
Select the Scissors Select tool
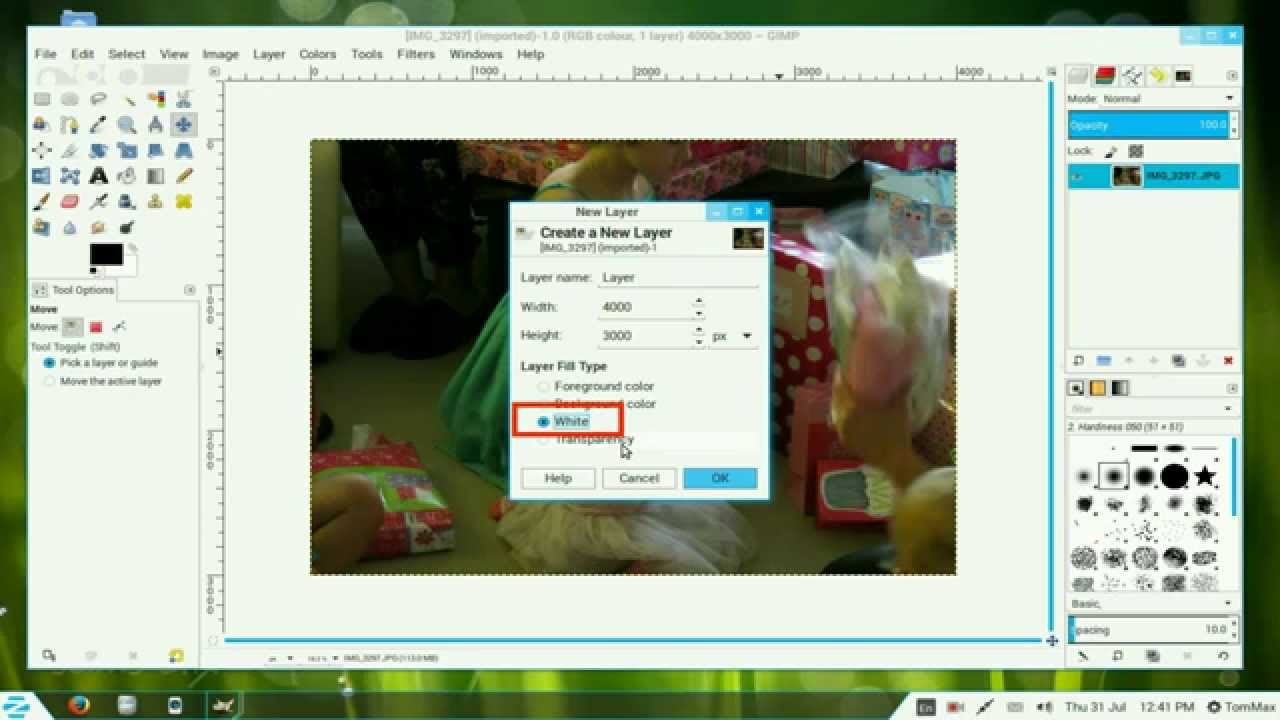tap(183, 99)
